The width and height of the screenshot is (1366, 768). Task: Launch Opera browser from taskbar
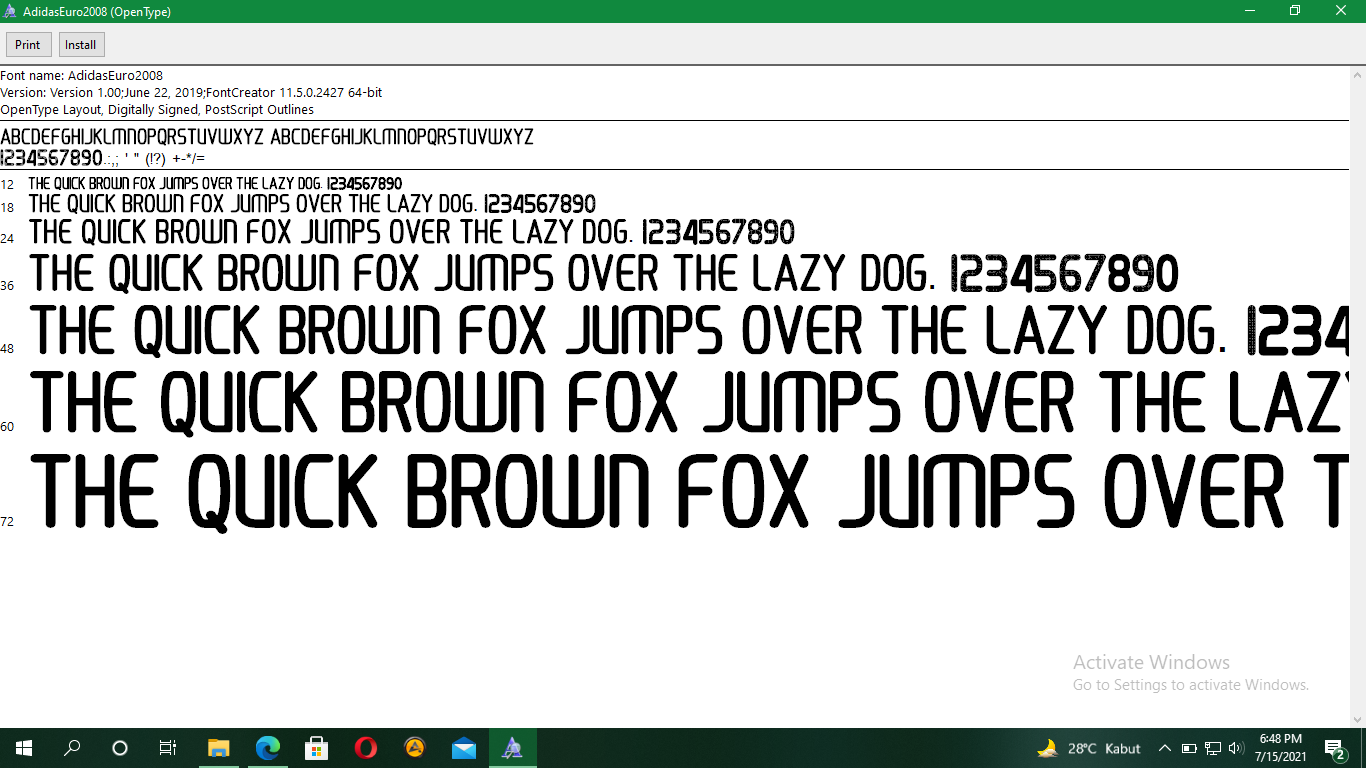tap(365, 748)
